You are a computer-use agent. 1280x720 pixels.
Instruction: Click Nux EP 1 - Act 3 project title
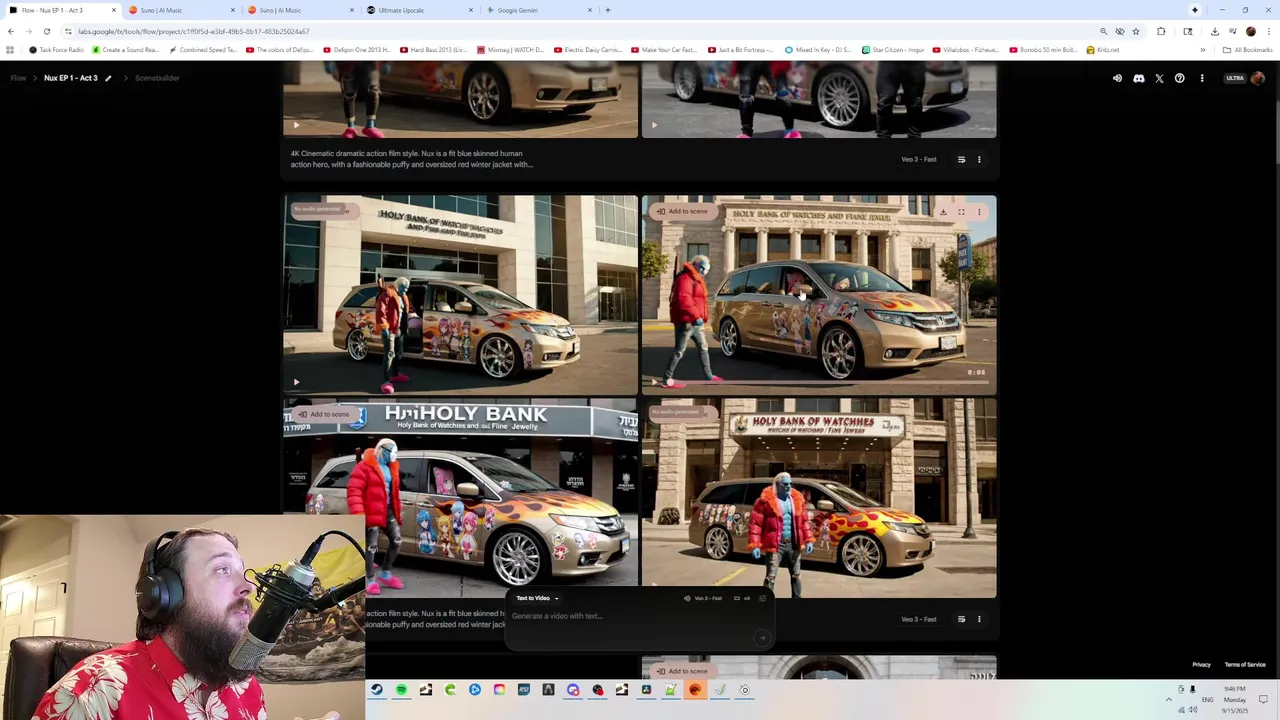71,78
